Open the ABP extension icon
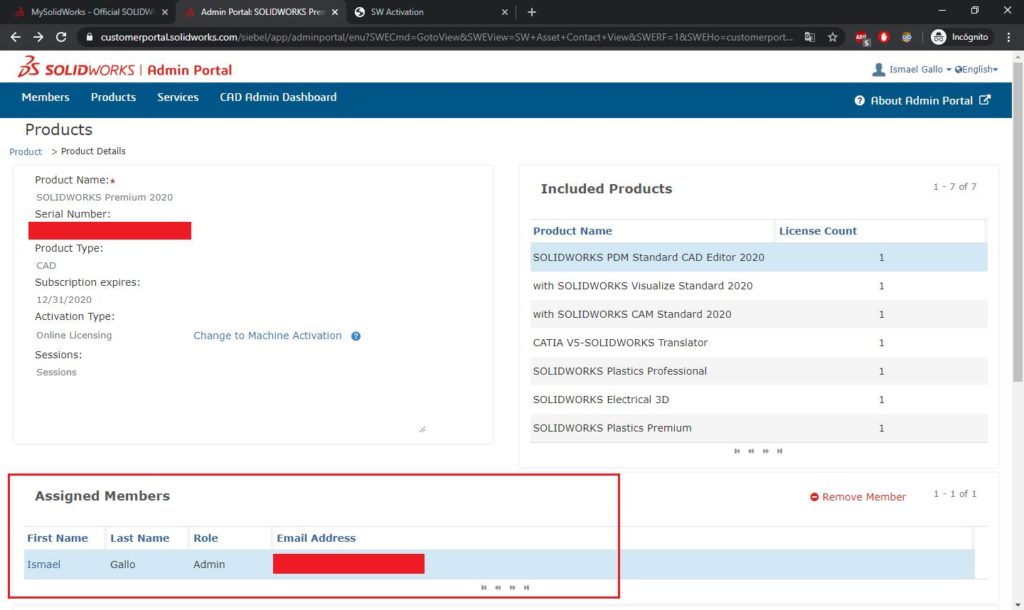Image resolution: width=1024 pixels, height=610 pixels. coord(862,38)
